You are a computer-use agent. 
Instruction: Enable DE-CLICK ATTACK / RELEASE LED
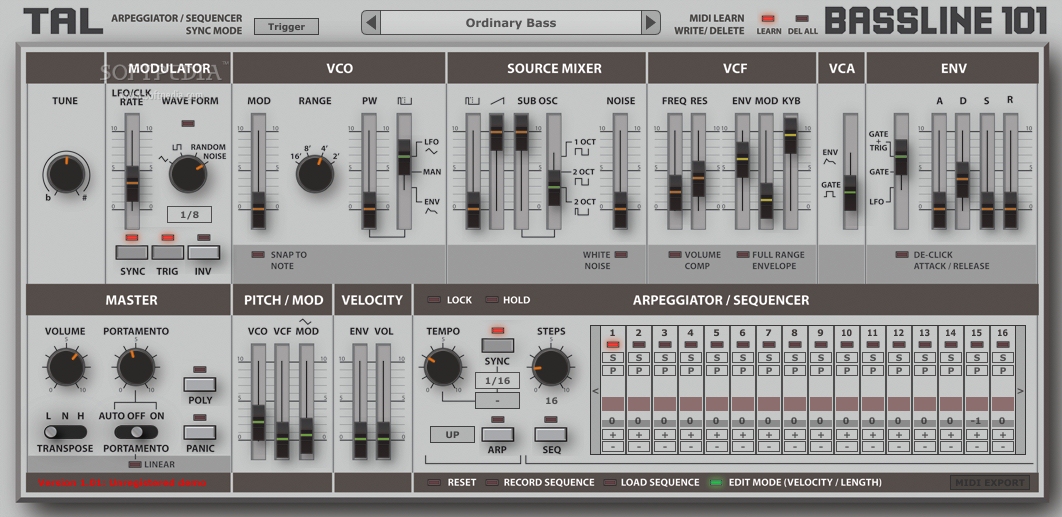pyautogui.click(x=901, y=255)
